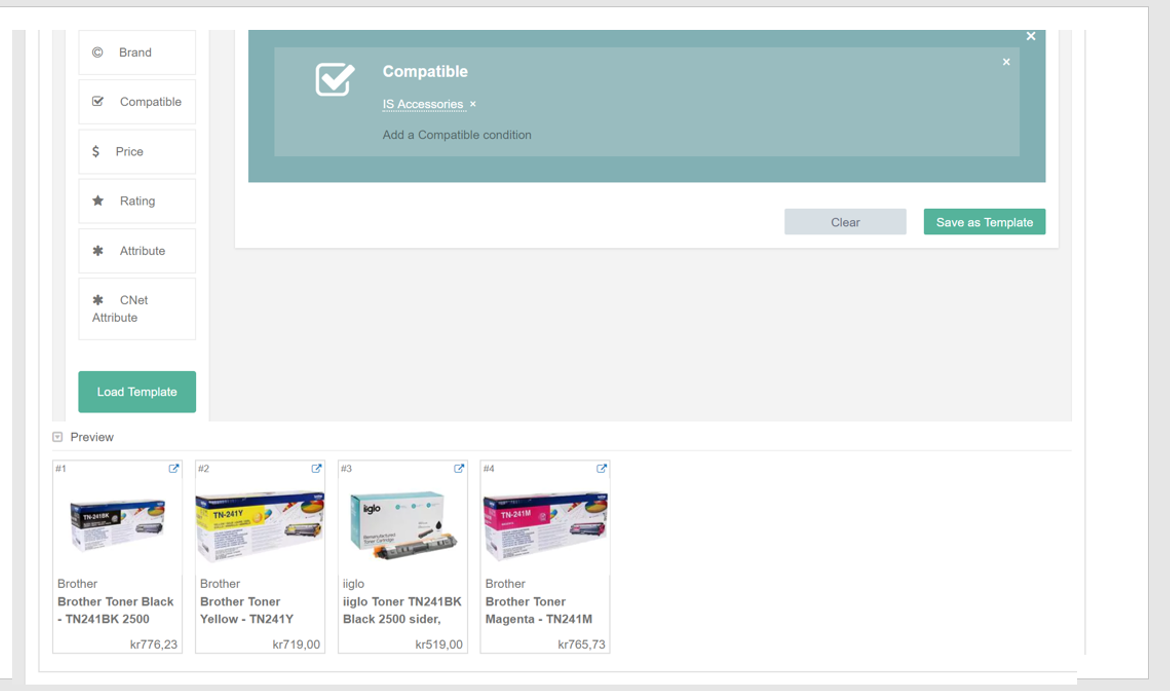
Task: Collapse the Preview section
Action: click(x=57, y=437)
